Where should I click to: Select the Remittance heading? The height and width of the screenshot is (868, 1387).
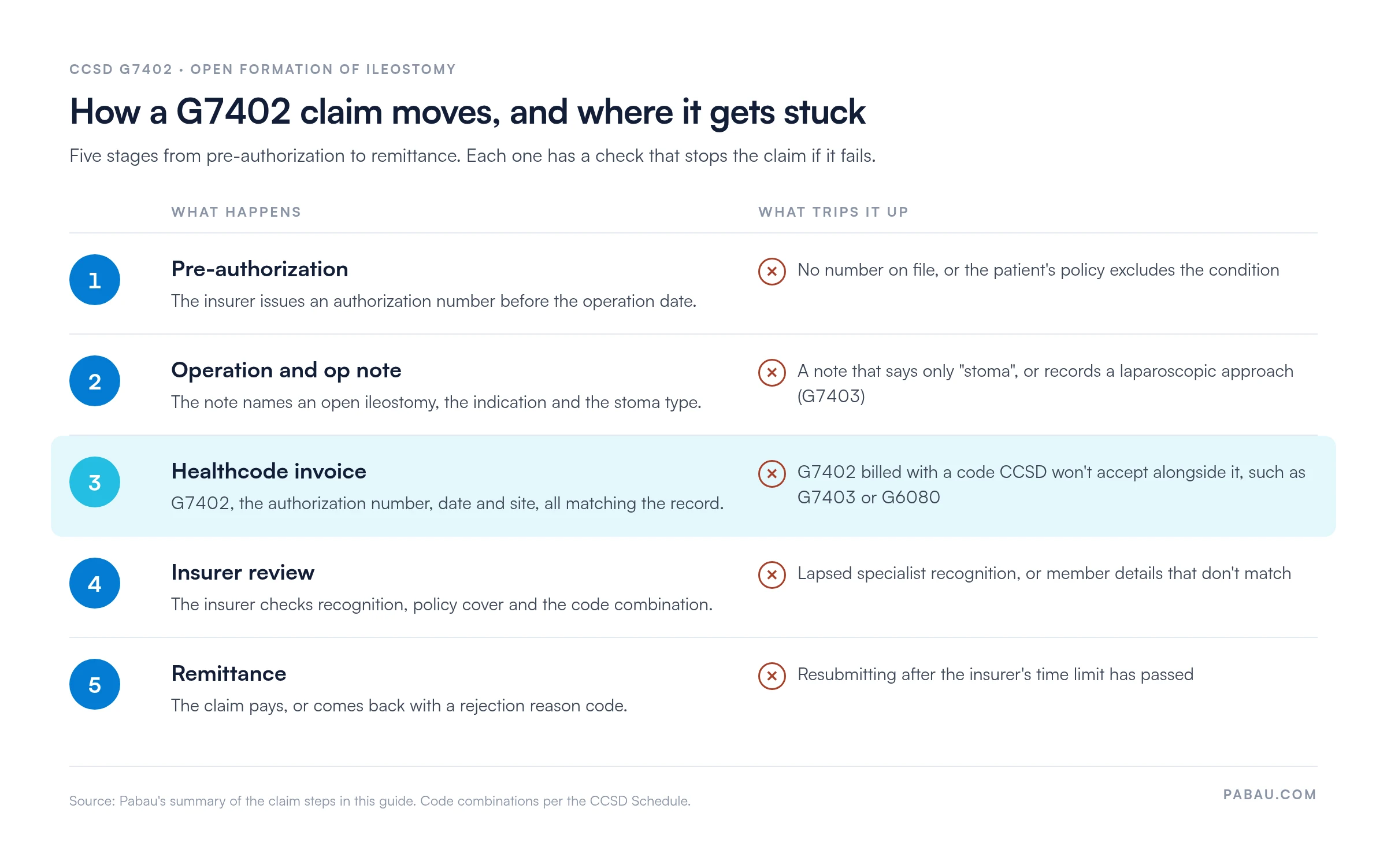[229, 674]
